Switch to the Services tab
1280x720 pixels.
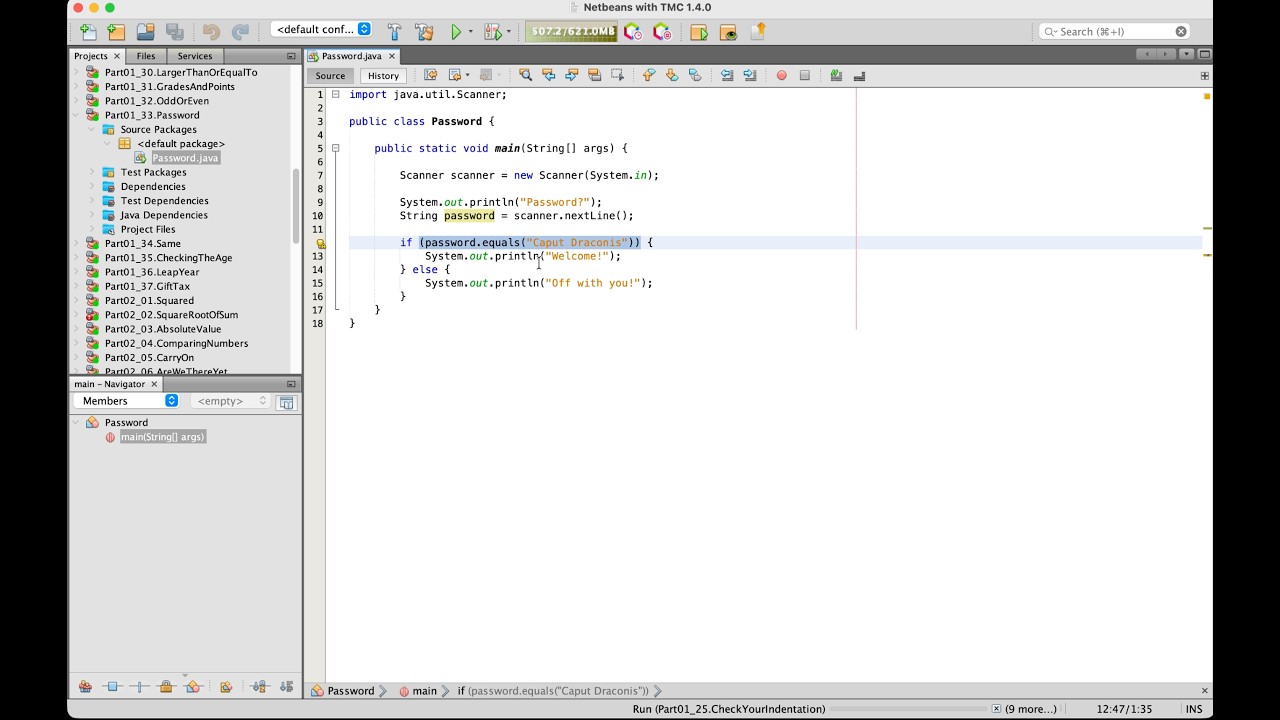194,56
